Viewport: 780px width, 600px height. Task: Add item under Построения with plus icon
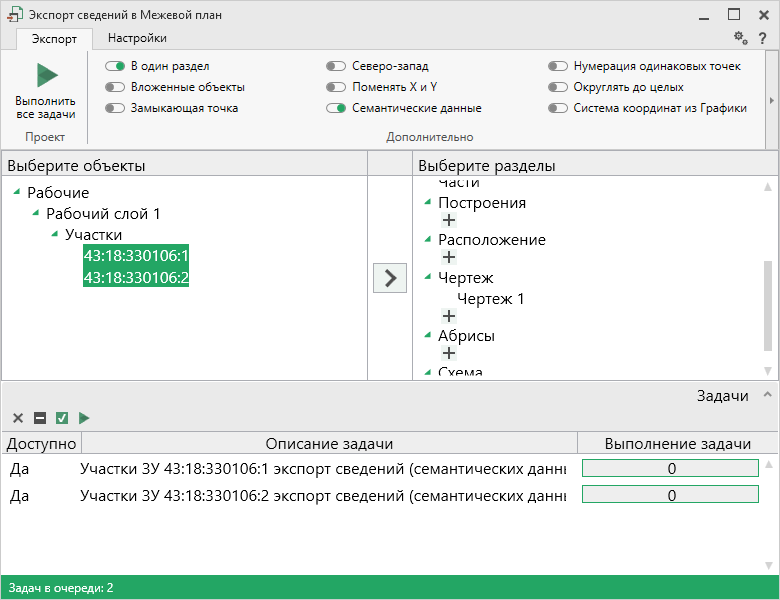pos(449,220)
